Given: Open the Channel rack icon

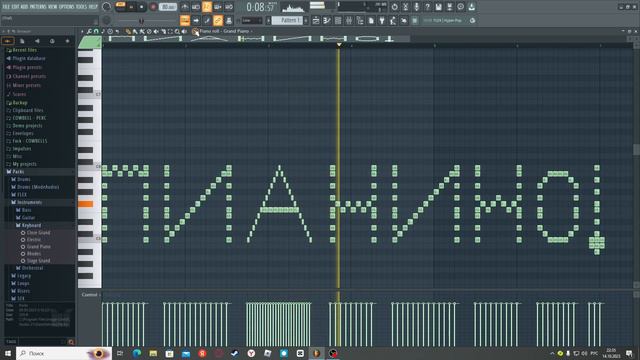Looking at the screenshot, I should 338,20.
